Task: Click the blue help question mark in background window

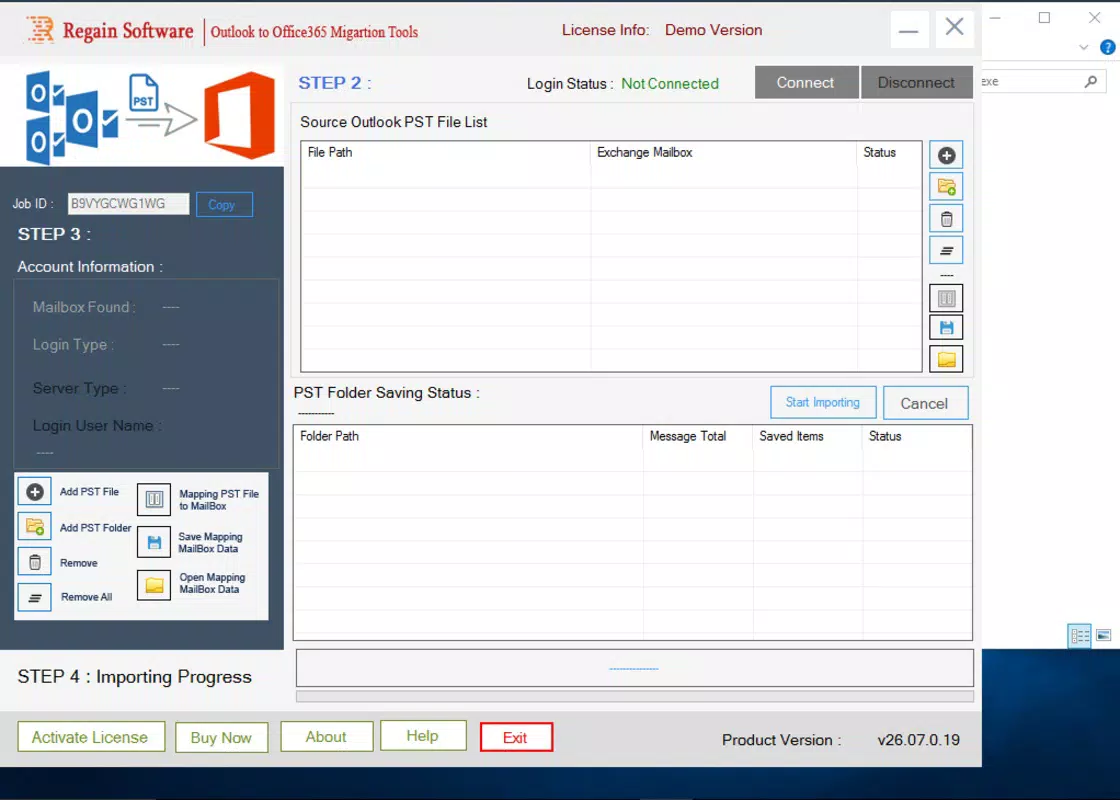Action: click(x=1107, y=47)
